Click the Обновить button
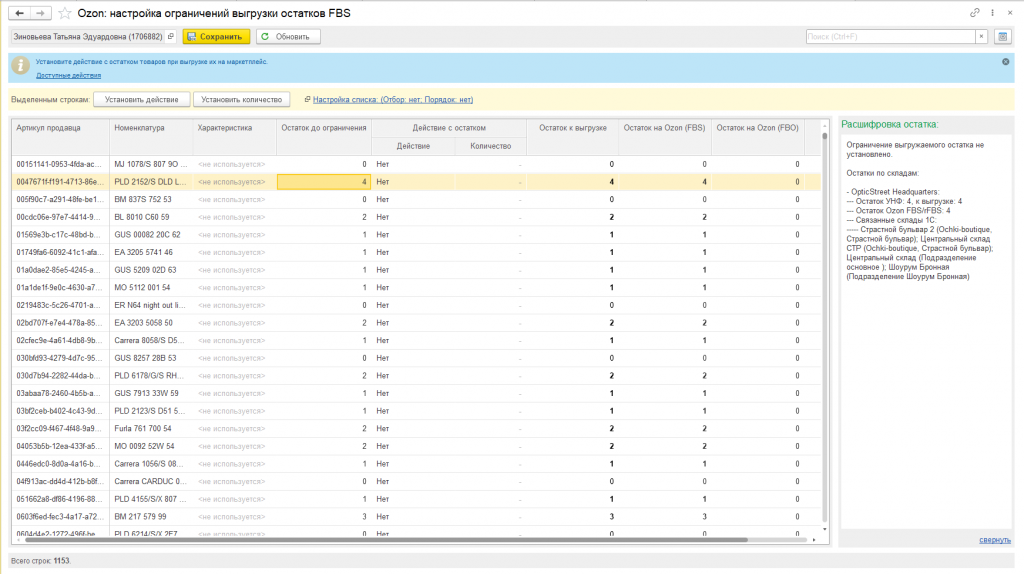Screen dimensions: 1024x574 click(x=288, y=37)
